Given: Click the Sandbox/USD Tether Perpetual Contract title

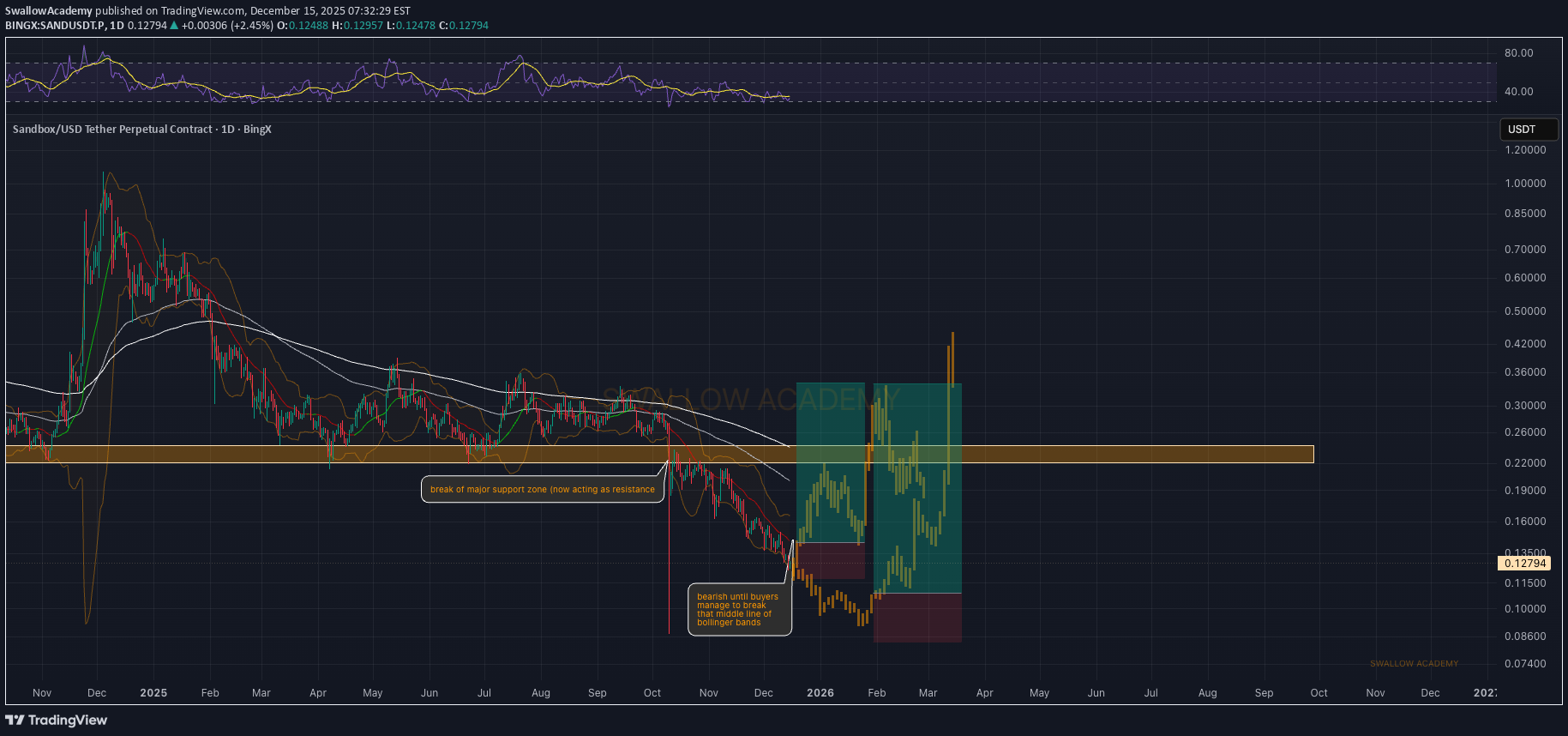Looking at the screenshot, I should [x=112, y=130].
